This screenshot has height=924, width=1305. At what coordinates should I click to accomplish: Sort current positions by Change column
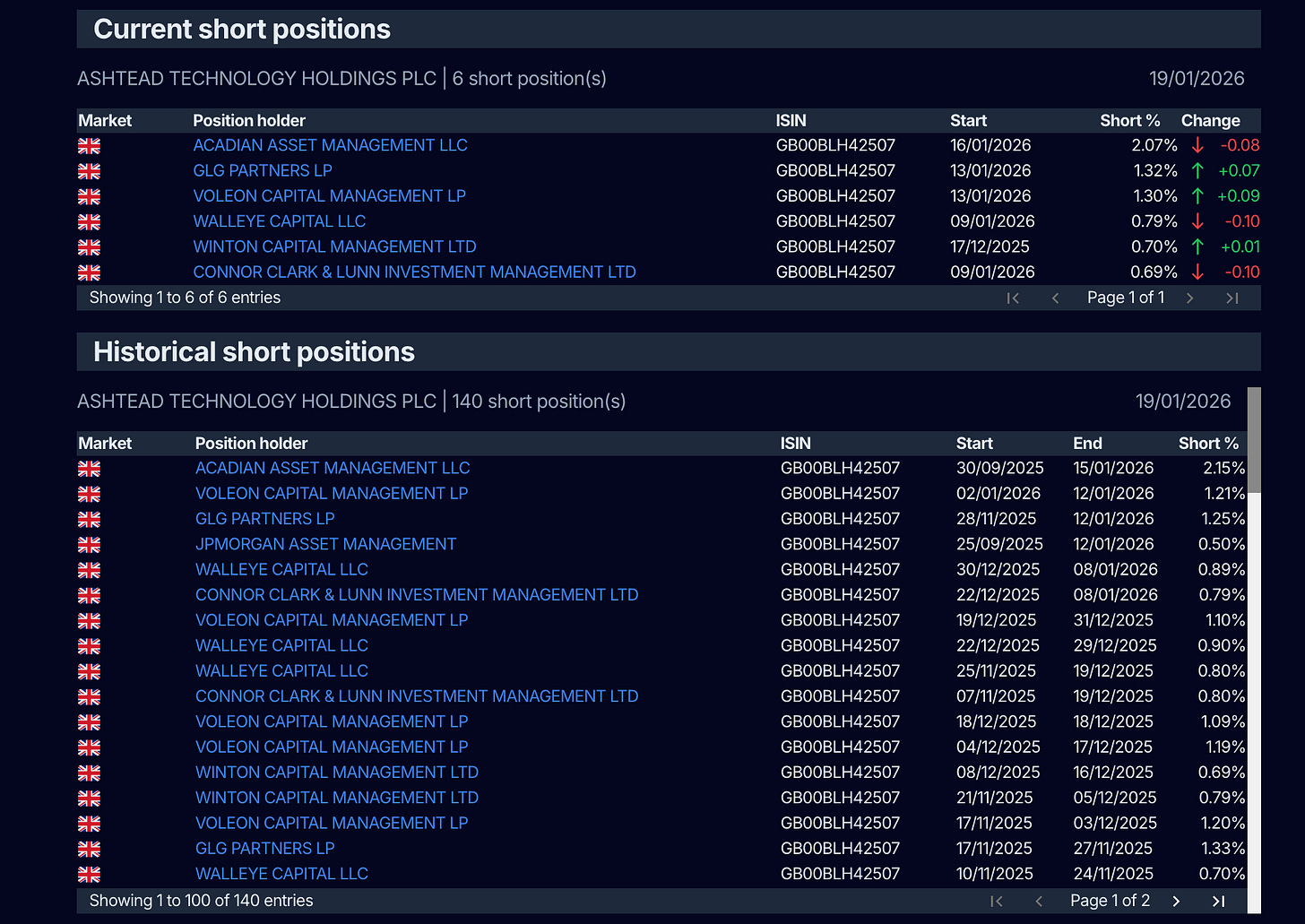[1210, 120]
